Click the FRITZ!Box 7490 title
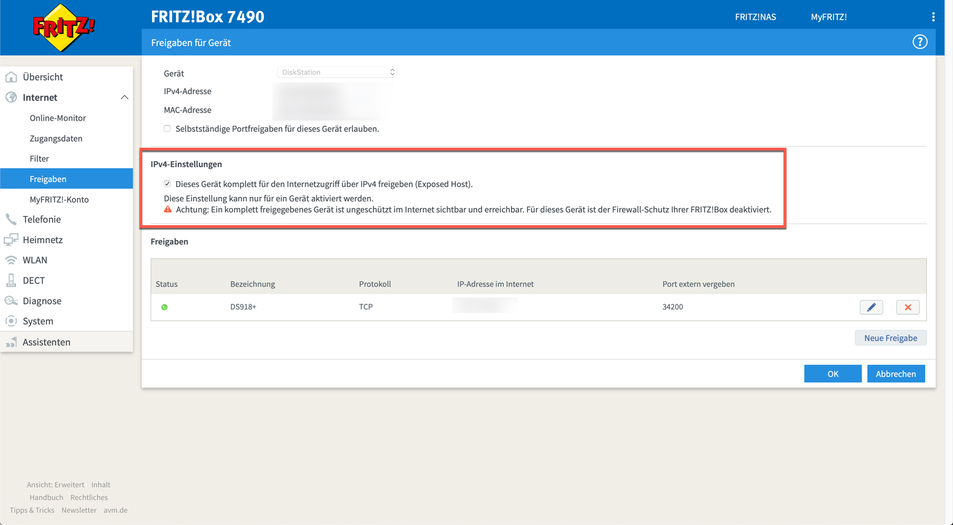Image resolution: width=953 pixels, height=525 pixels. 208,16
